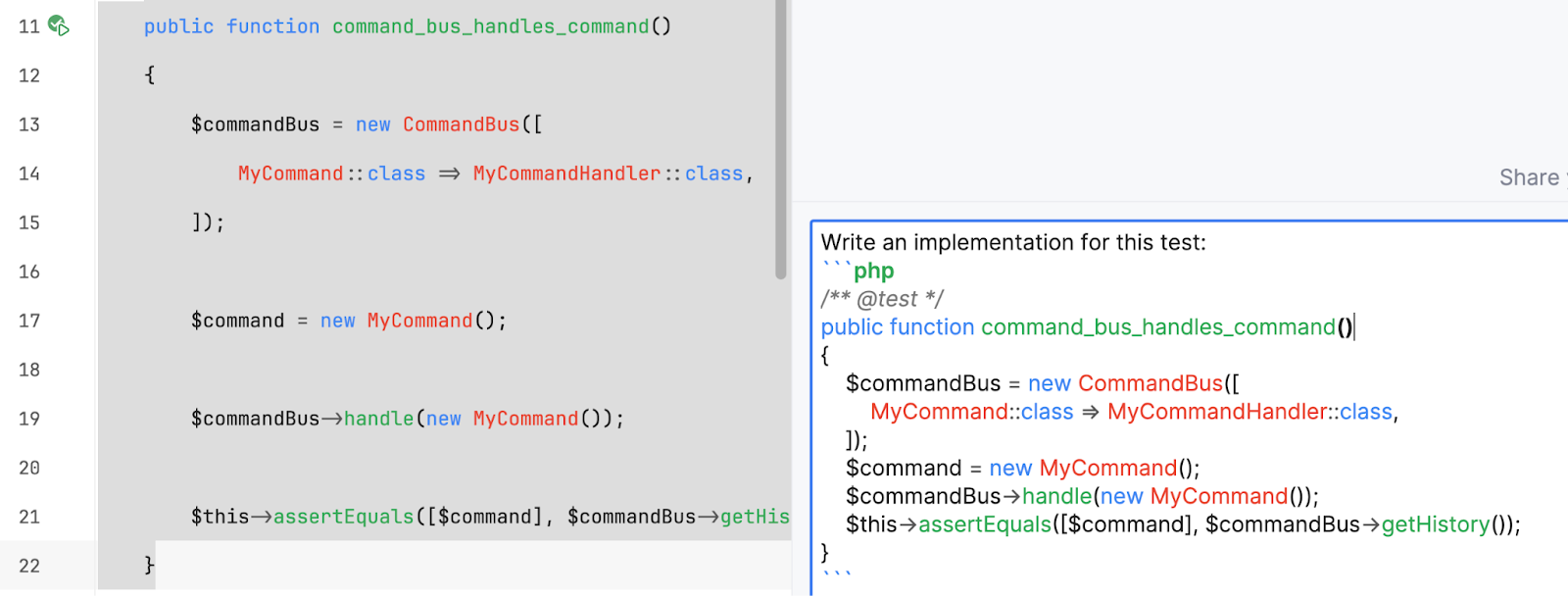Select line number 21 in the gutter
The height and width of the screenshot is (596, 1568).
coord(29,517)
